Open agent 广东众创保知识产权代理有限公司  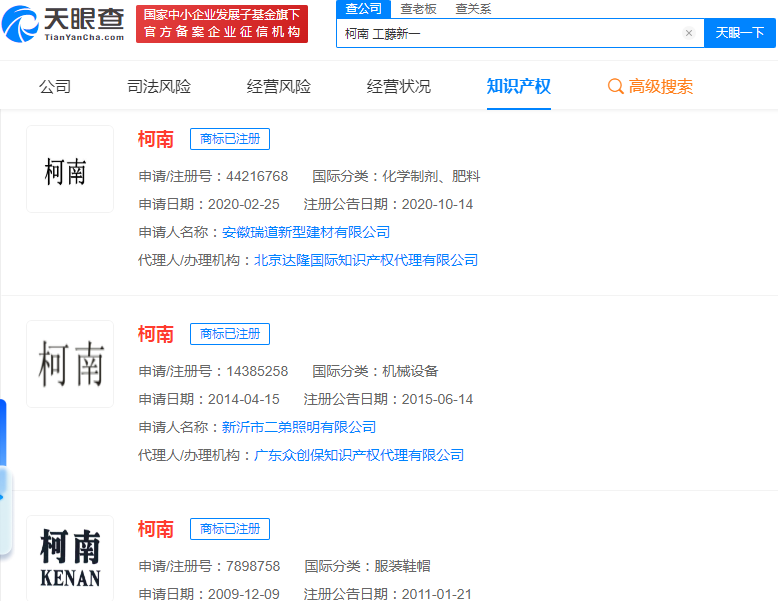(359, 455)
